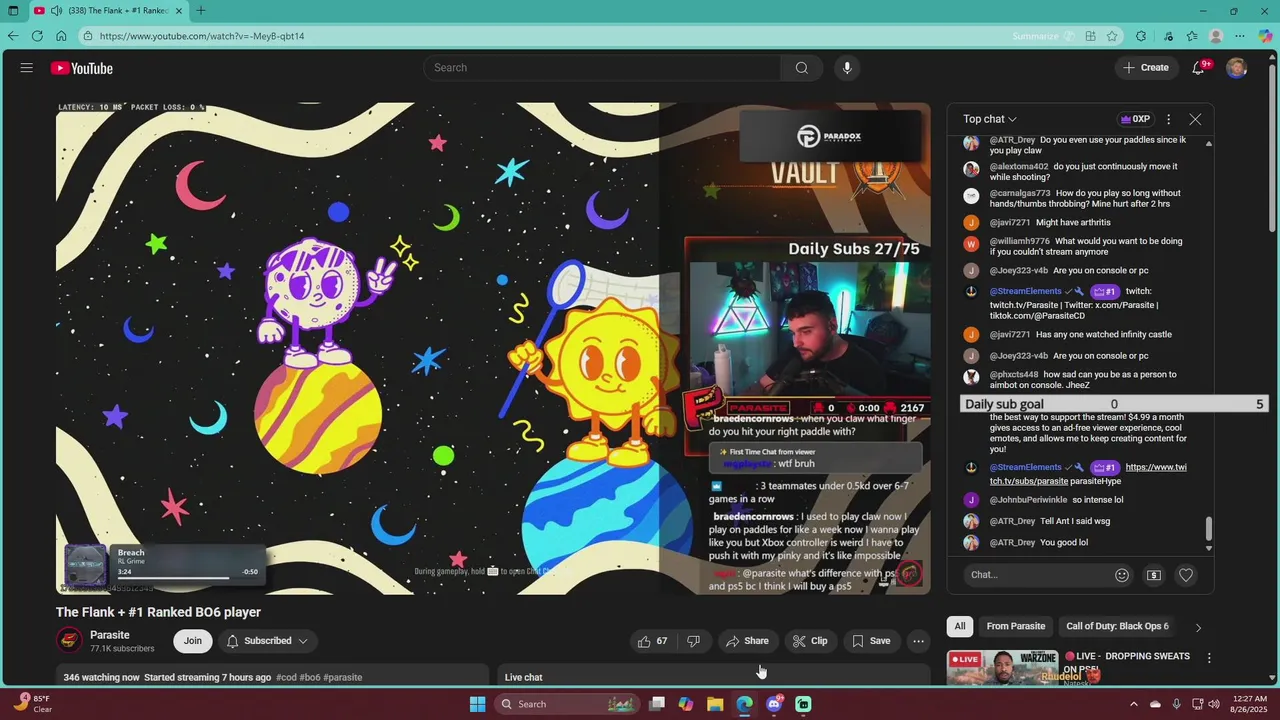The image size is (1280, 720).
Task: Open the YouTube notifications bell
Action: pos(1198,68)
